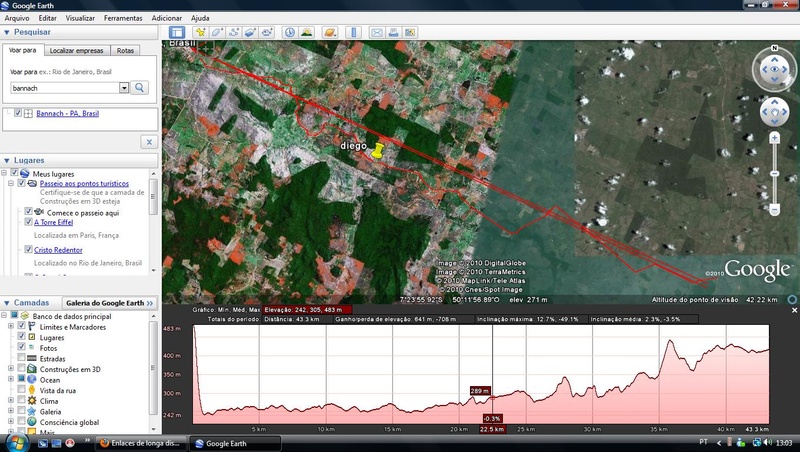Toggle the A Torre Eiffel checkbox
This screenshot has width=800, height=452.
click(x=29, y=222)
